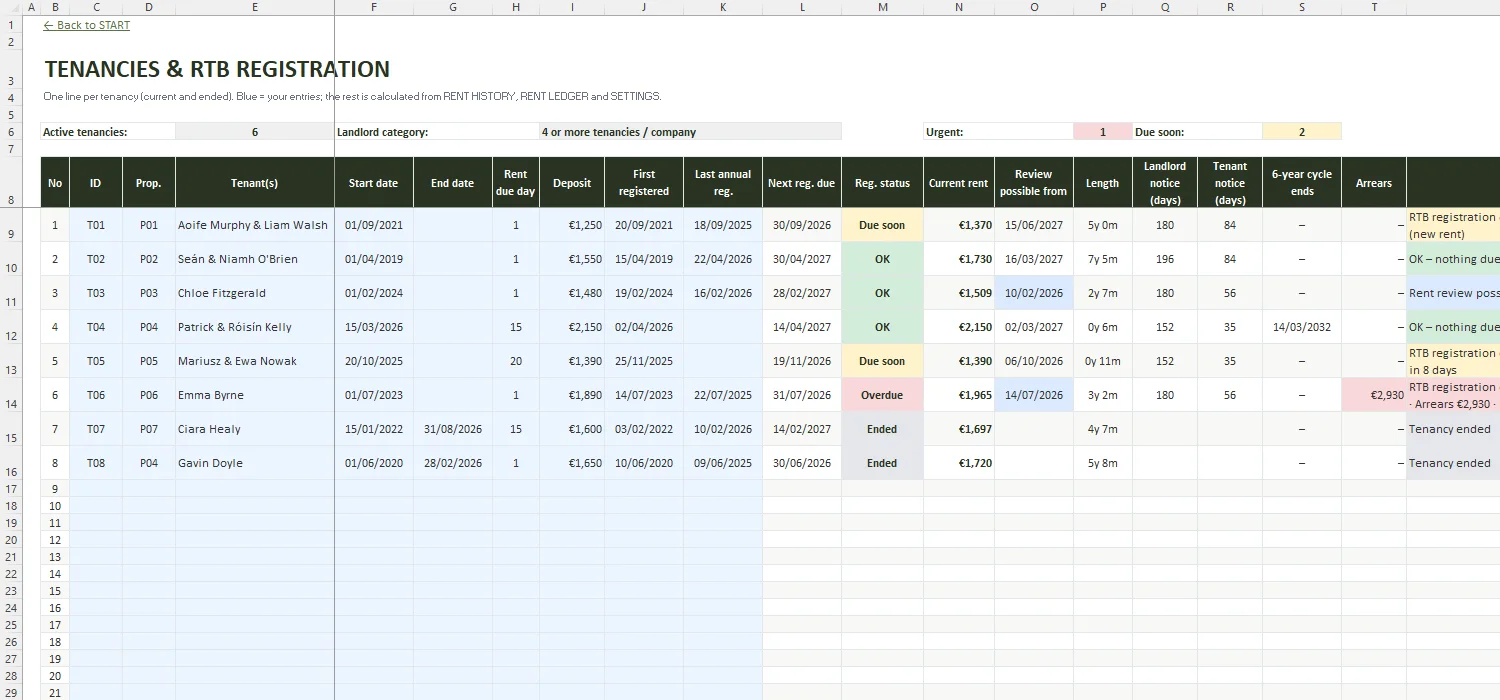The width and height of the screenshot is (1500, 700).
Task: Click the arrears amount €2,930
Action: pos(1373,395)
